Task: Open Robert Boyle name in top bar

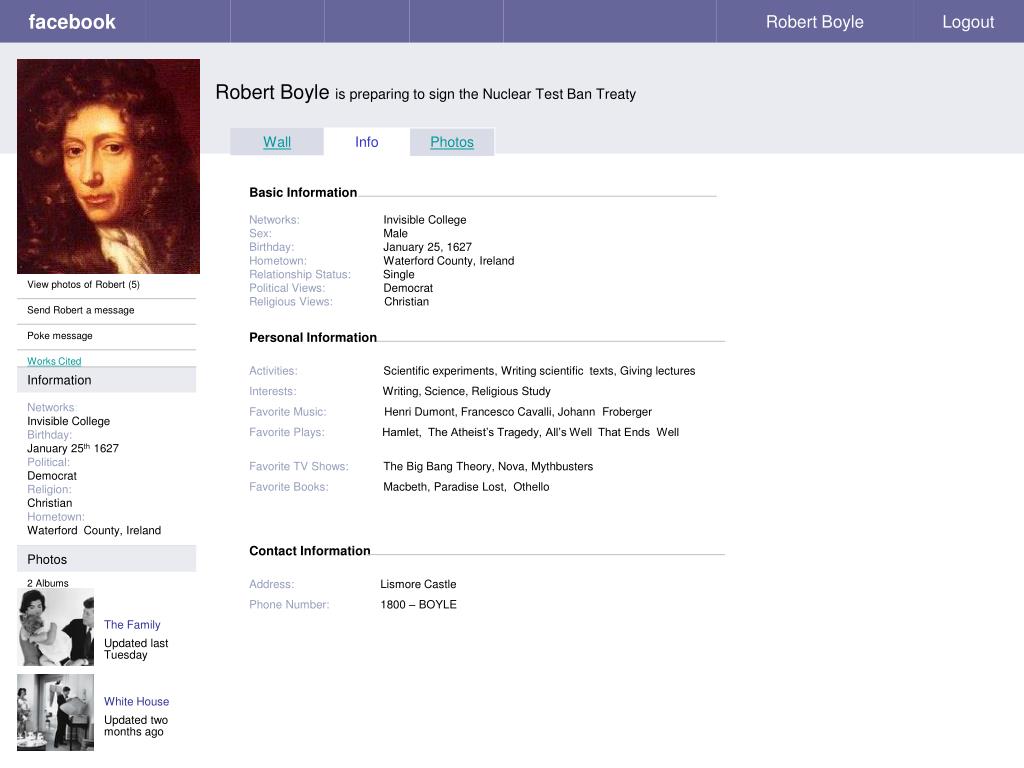Action: coord(814,22)
